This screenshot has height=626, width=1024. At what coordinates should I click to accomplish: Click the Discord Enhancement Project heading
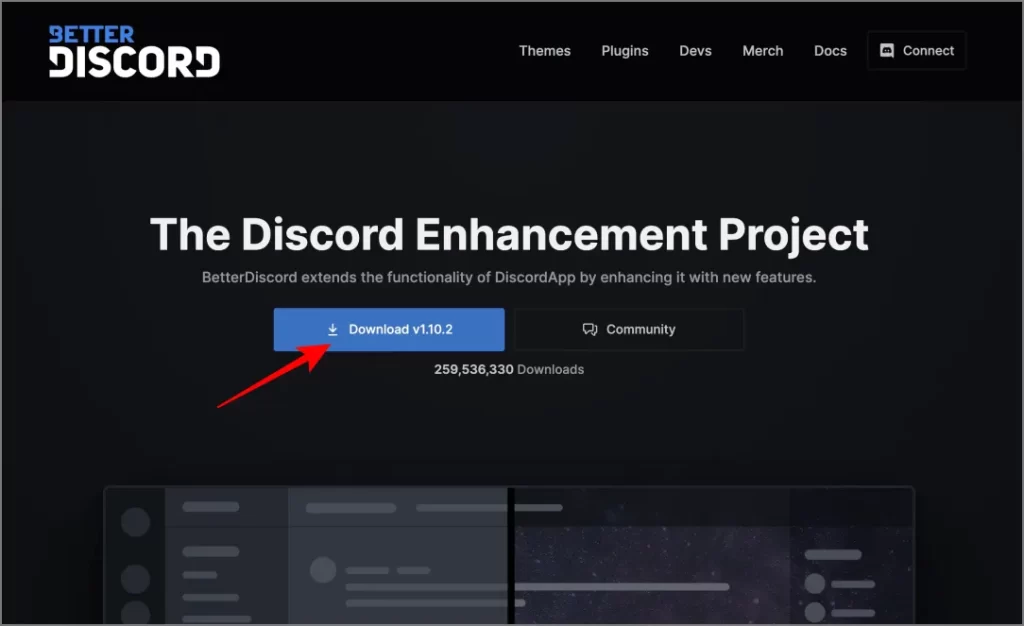(x=509, y=235)
